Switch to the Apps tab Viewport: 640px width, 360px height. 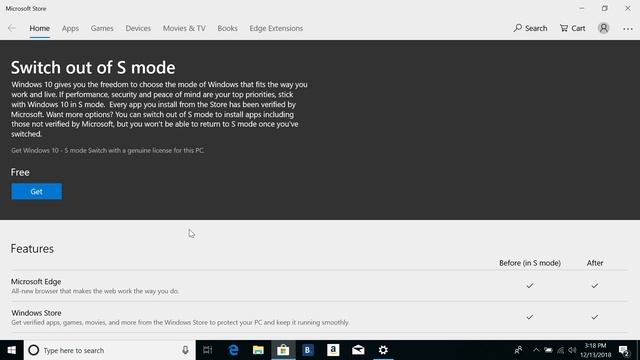pos(70,28)
